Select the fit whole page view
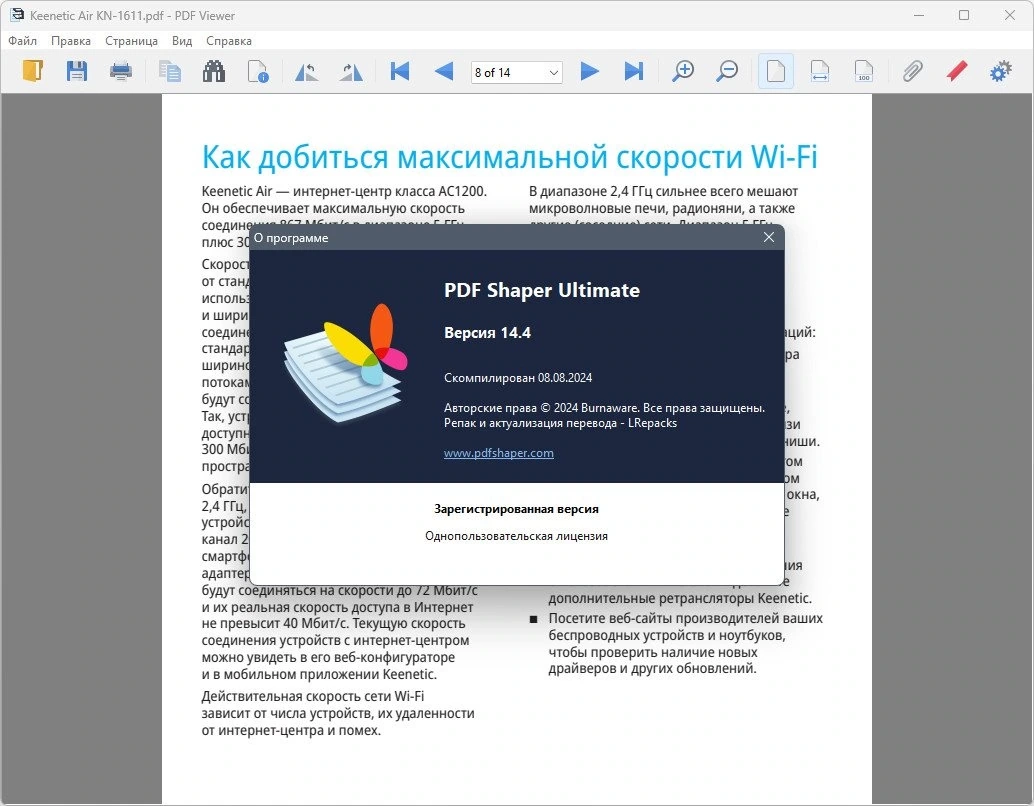1034x806 pixels. click(776, 71)
